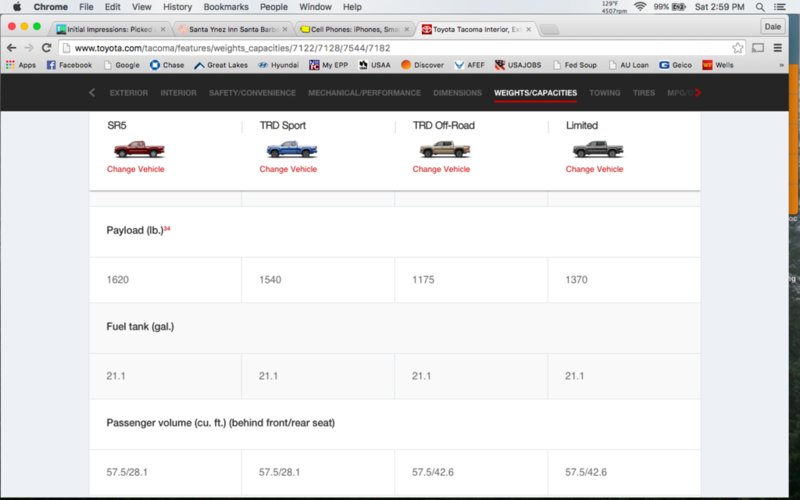Switch to Initial Impressions tab
The height and width of the screenshot is (500, 800).
[x=111, y=29]
